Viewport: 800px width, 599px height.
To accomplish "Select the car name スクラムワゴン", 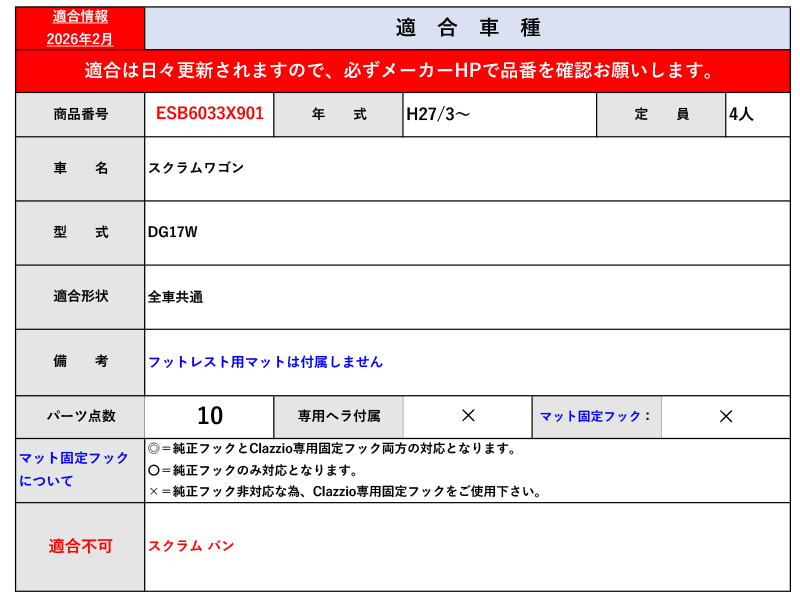I will click(x=196, y=168).
